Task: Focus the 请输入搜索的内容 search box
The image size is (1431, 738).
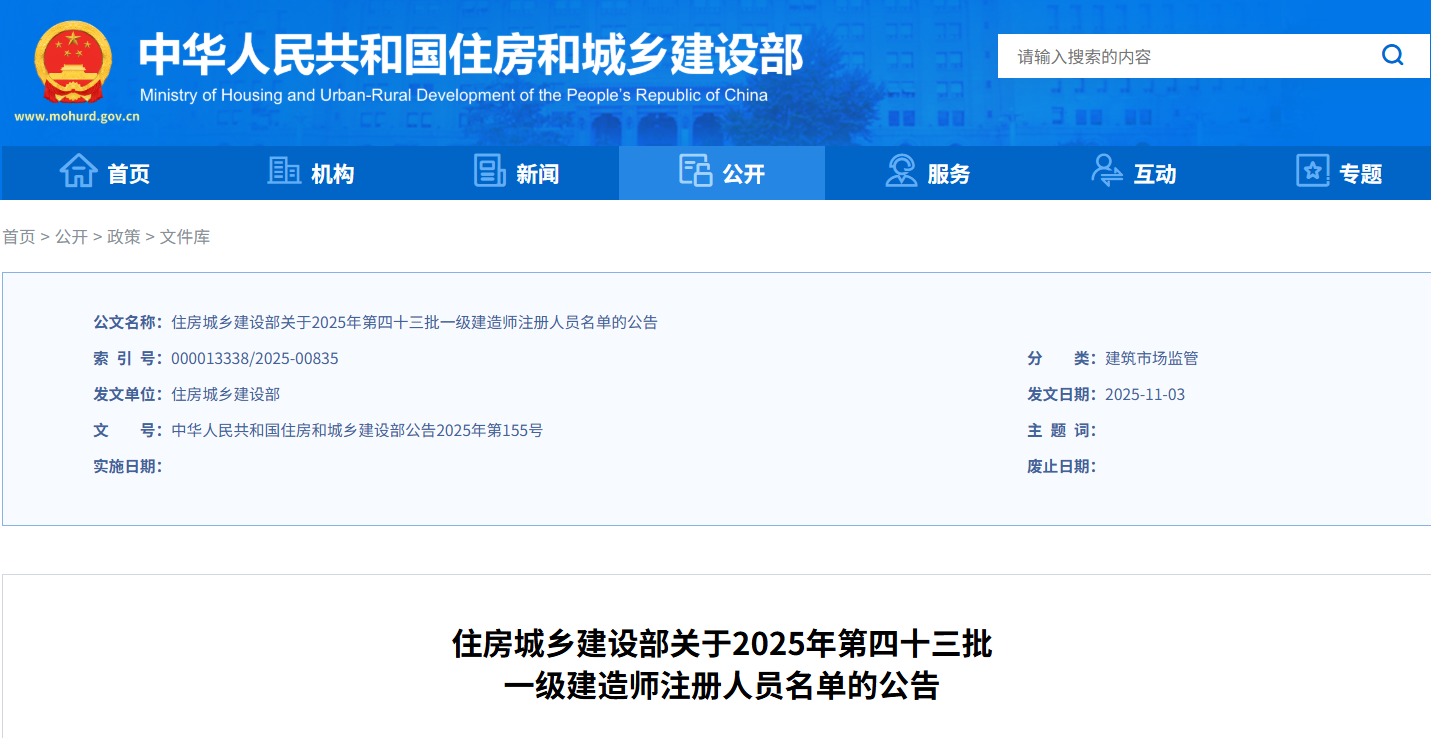Action: (x=1180, y=56)
